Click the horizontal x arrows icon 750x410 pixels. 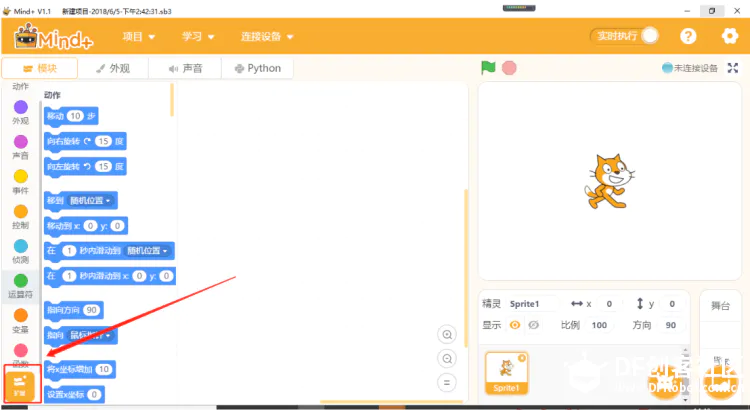tap(577, 304)
